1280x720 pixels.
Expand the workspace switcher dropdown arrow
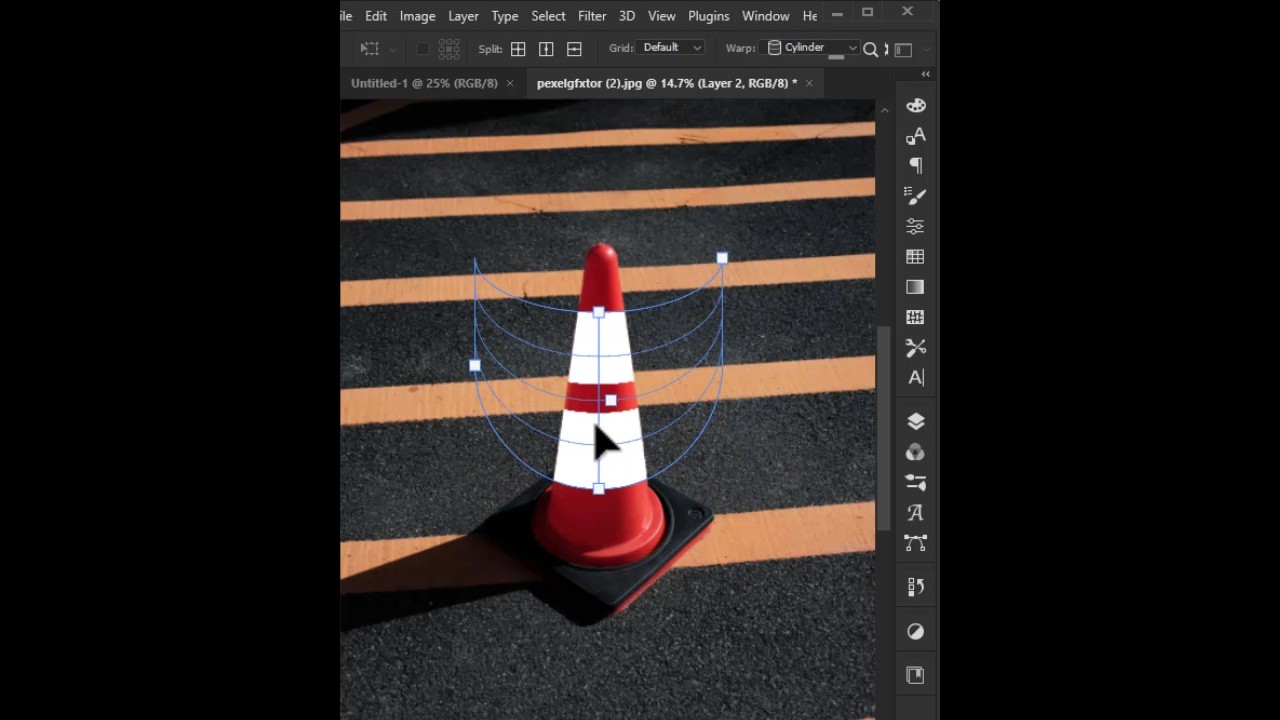tap(927, 49)
